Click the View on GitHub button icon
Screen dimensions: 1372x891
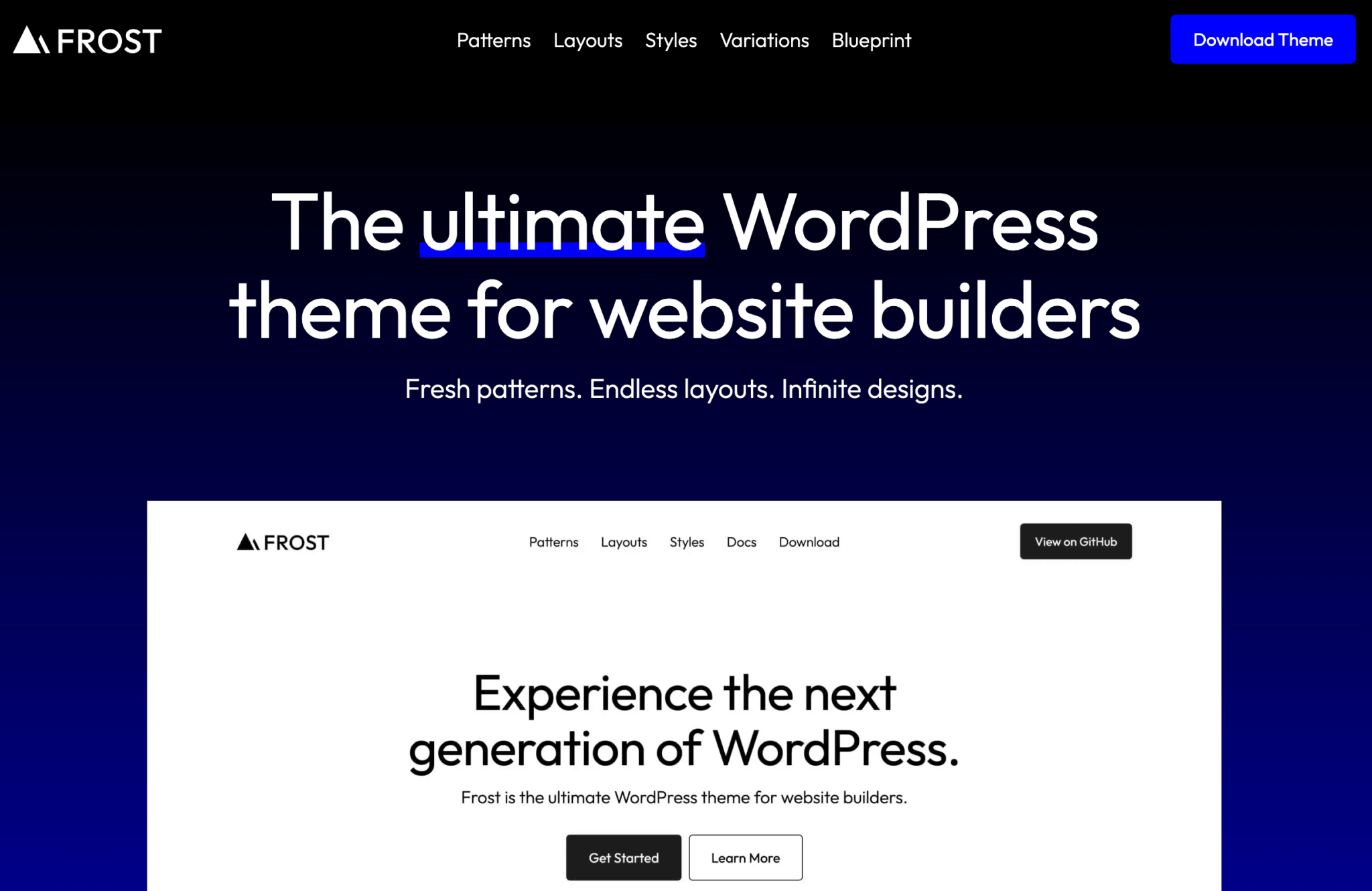pyautogui.click(x=1075, y=541)
